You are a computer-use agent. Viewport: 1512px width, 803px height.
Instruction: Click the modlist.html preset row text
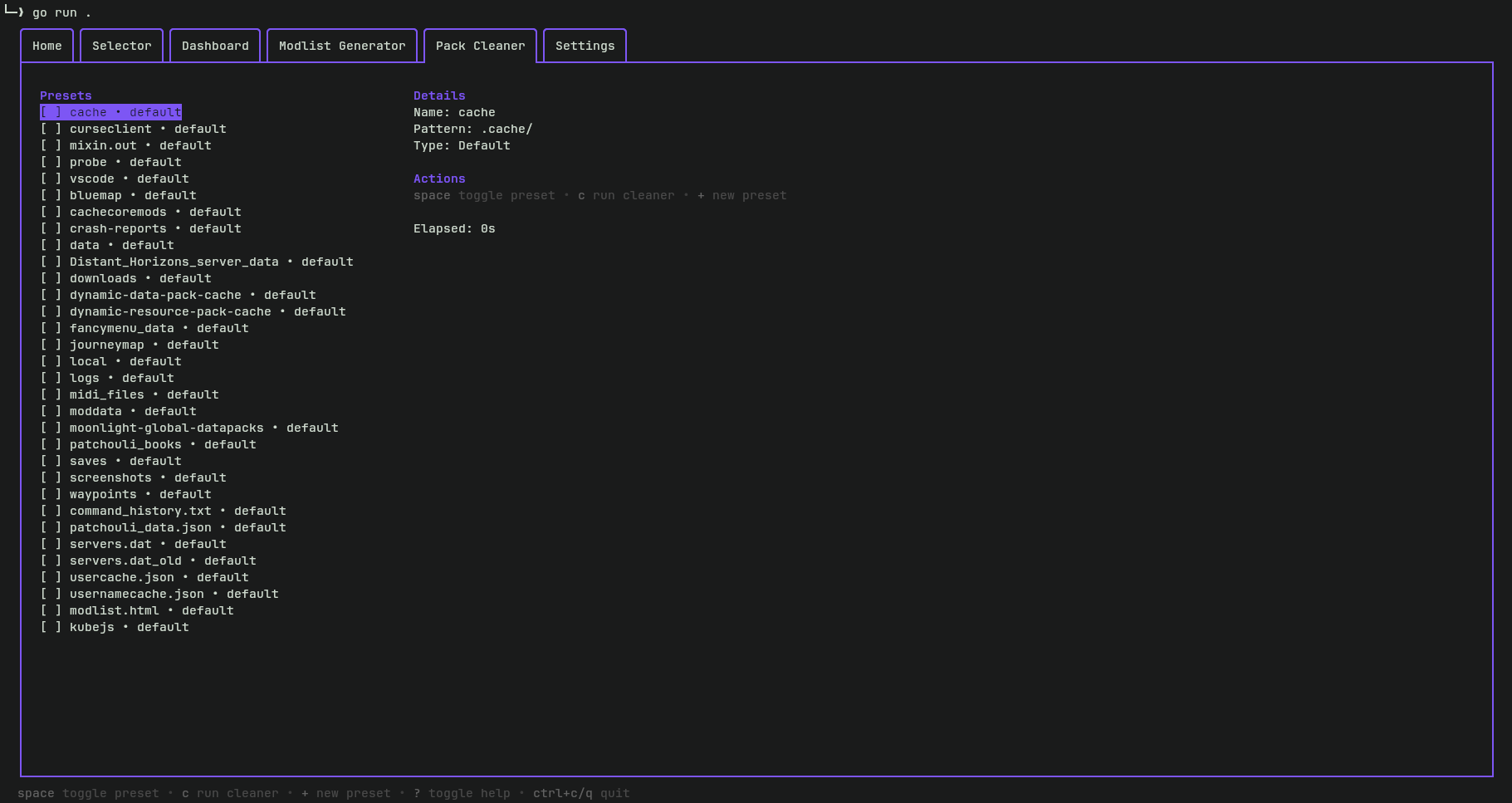coord(152,610)
